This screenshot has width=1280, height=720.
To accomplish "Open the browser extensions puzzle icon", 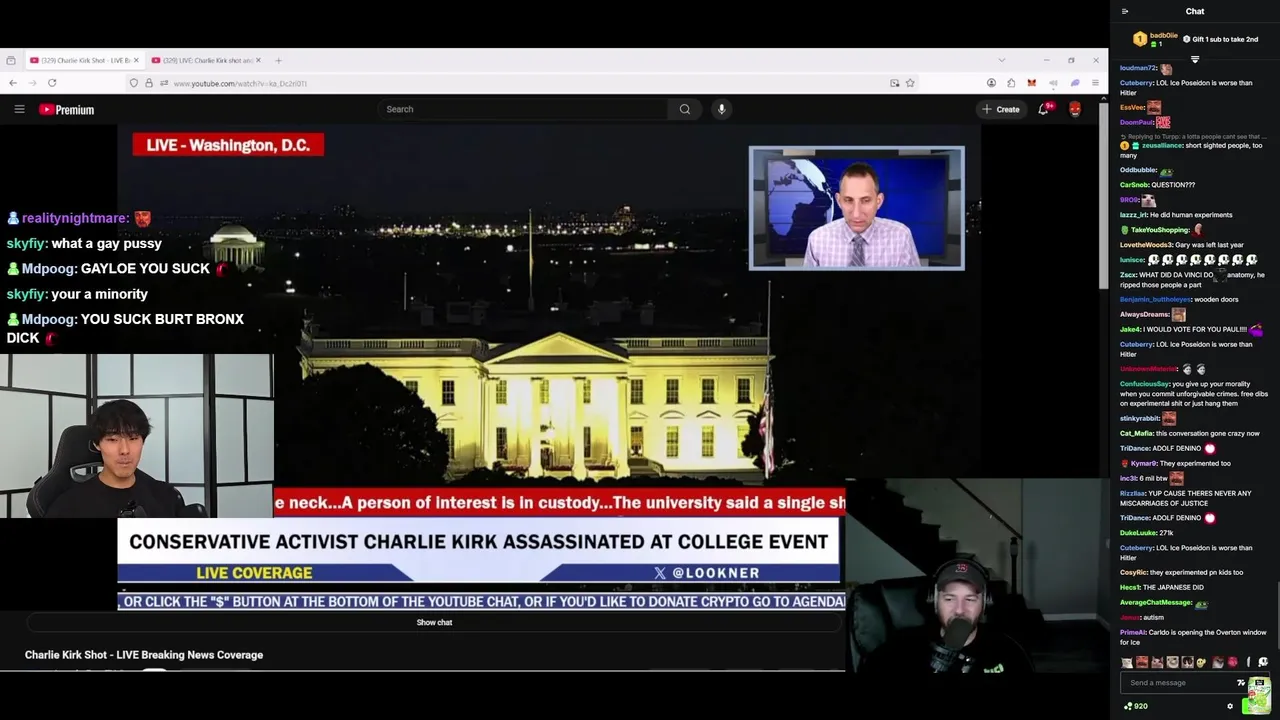I will click(x=1011, y=83).
